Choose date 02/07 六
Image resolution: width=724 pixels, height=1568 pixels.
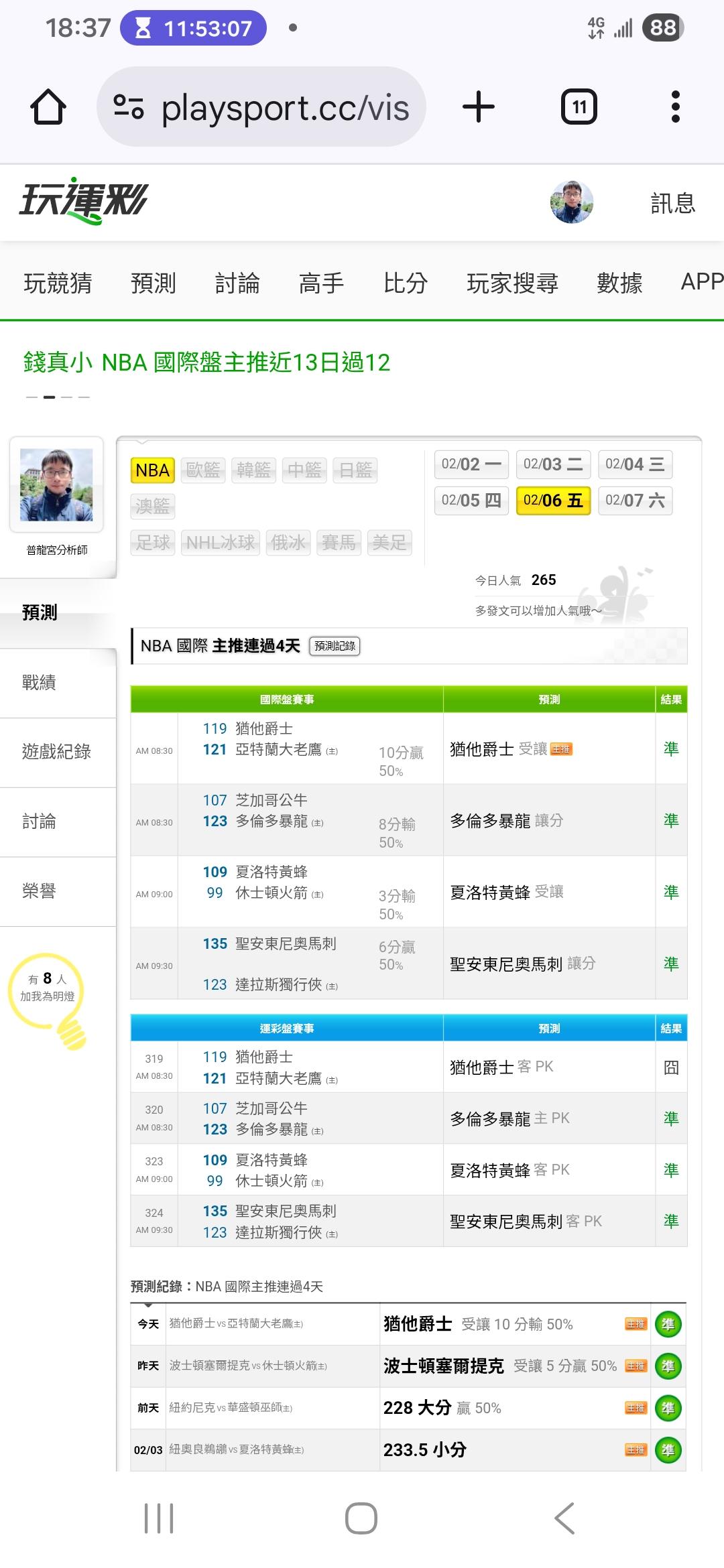pyautogui.click(x=635, y=501)
